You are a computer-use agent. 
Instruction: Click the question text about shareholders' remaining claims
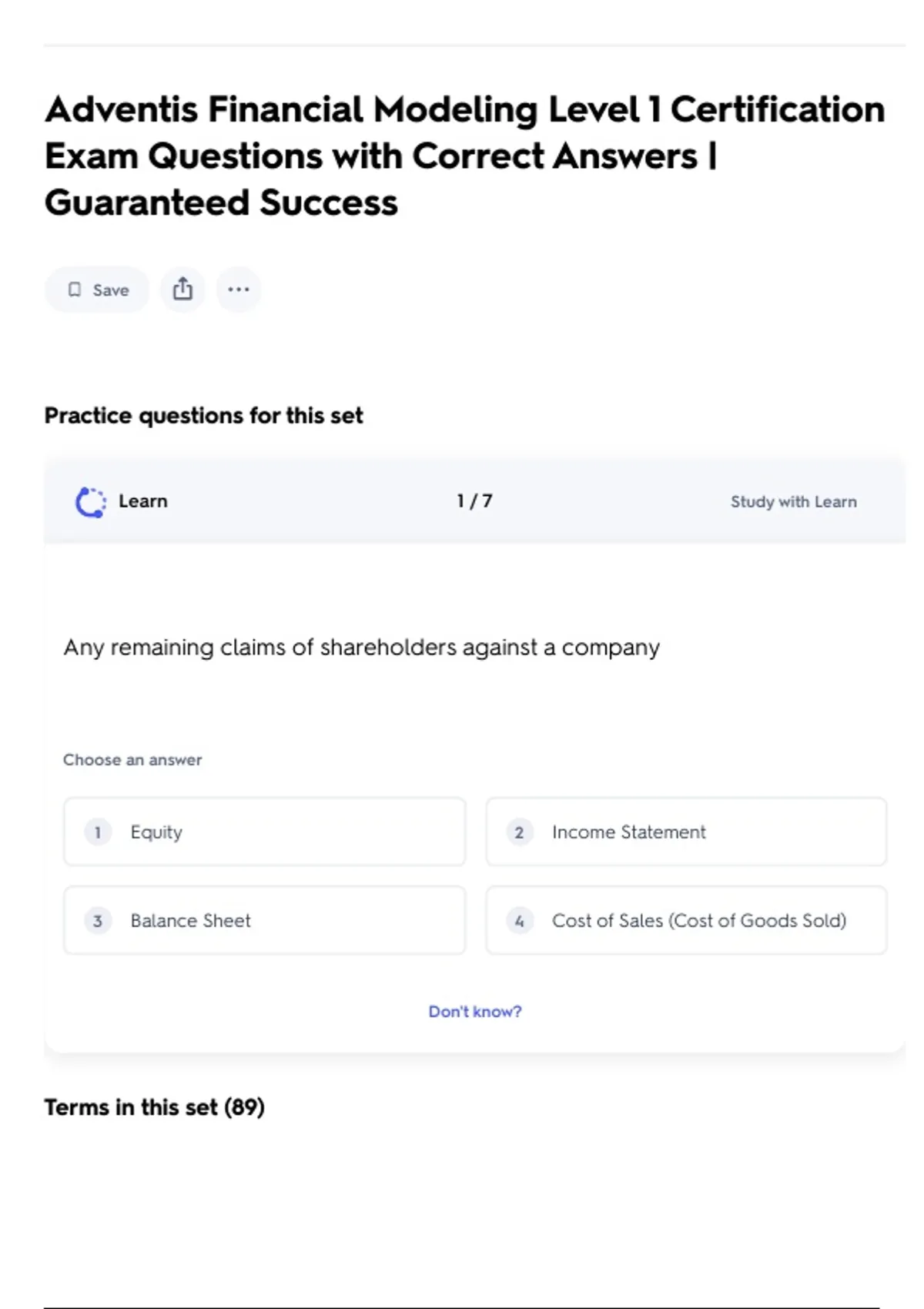361,648
